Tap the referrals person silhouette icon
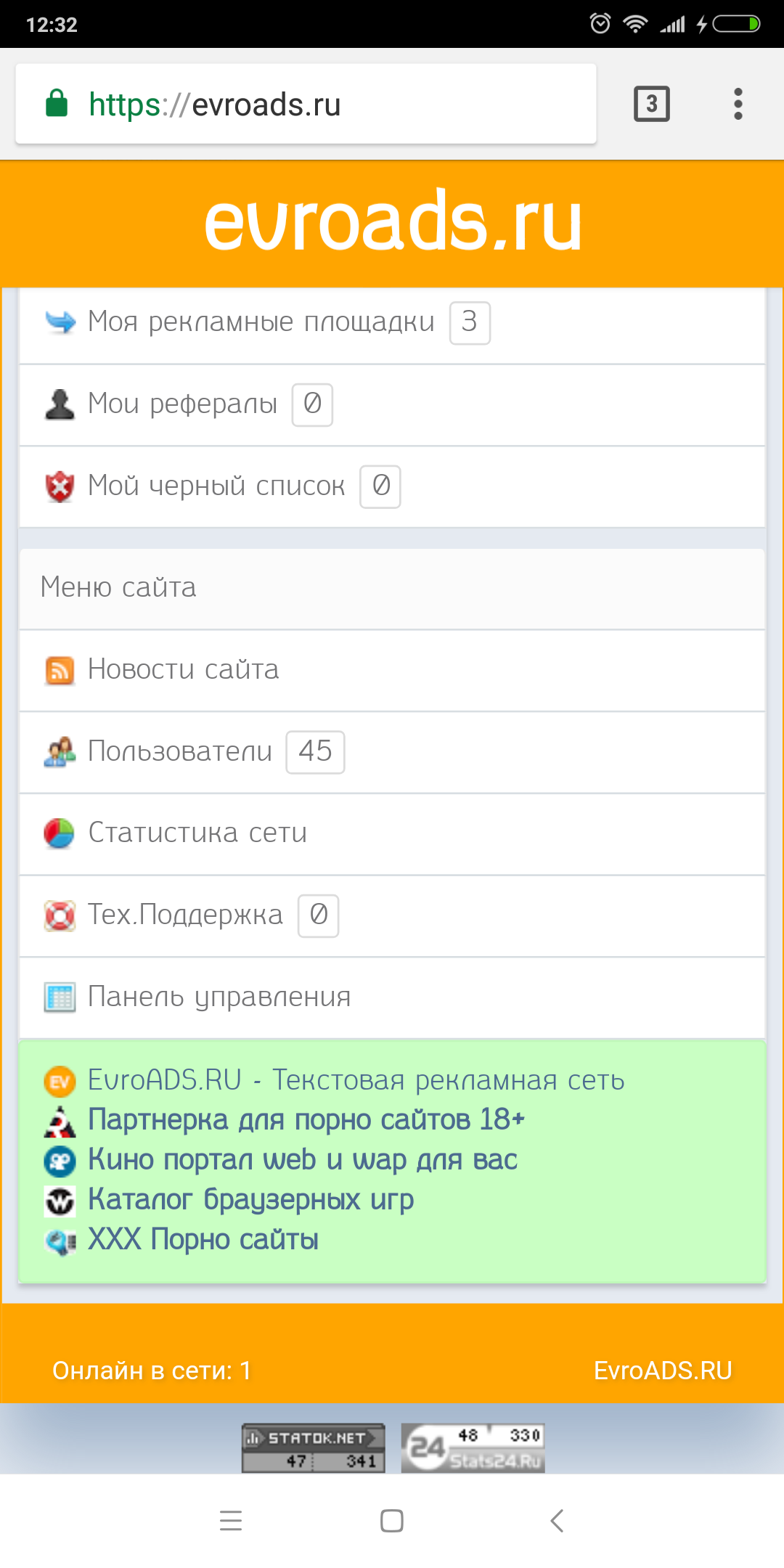This screenshot has height=1568, width=784. 60,404
